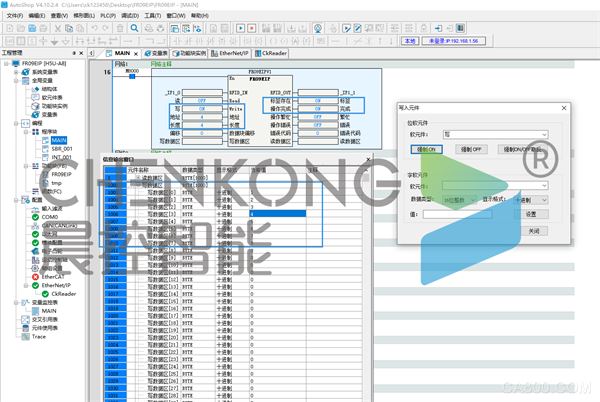Open the magnifier search tool

tap(134, 28)
